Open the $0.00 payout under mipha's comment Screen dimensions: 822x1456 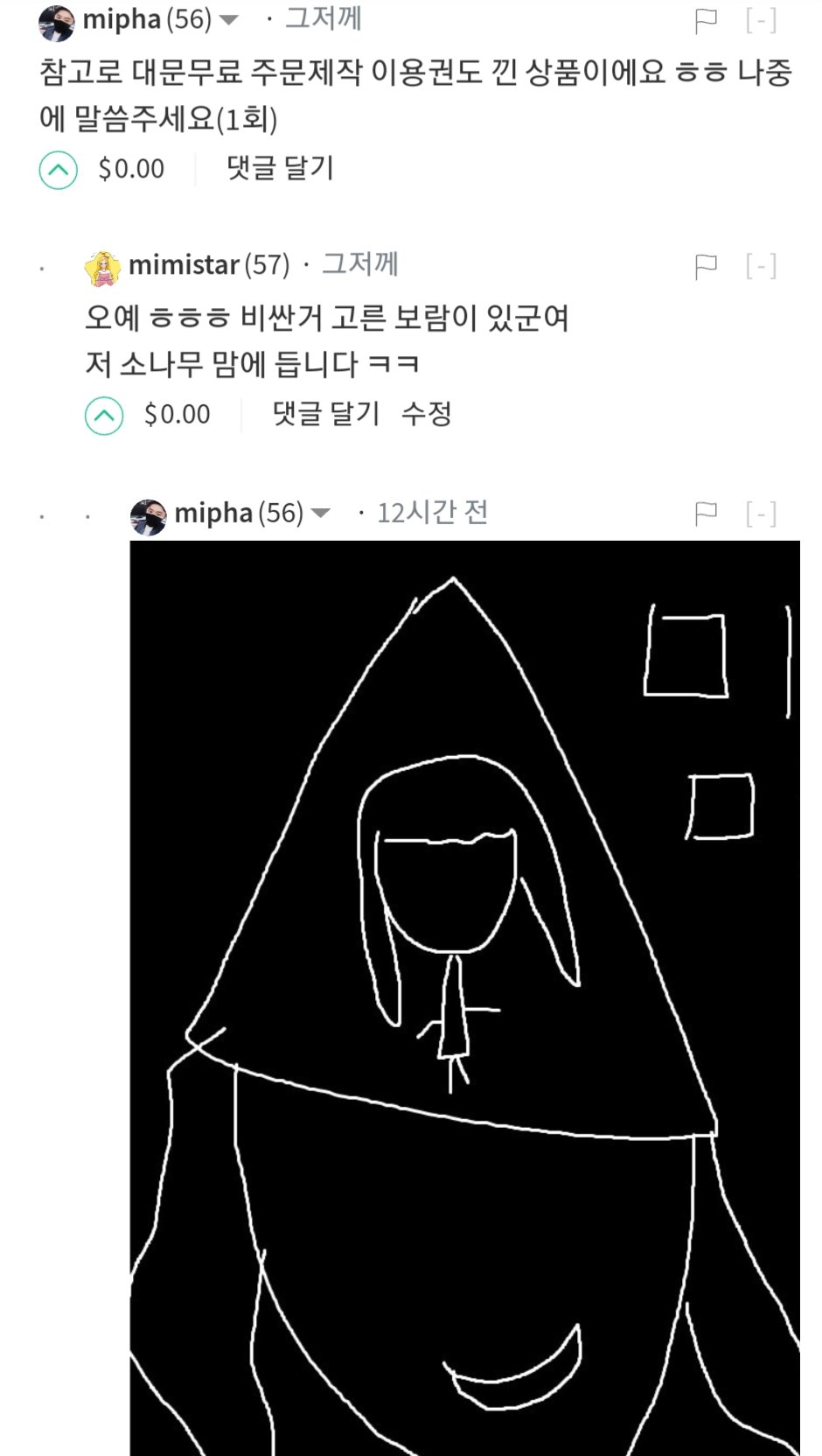[131, 169]
